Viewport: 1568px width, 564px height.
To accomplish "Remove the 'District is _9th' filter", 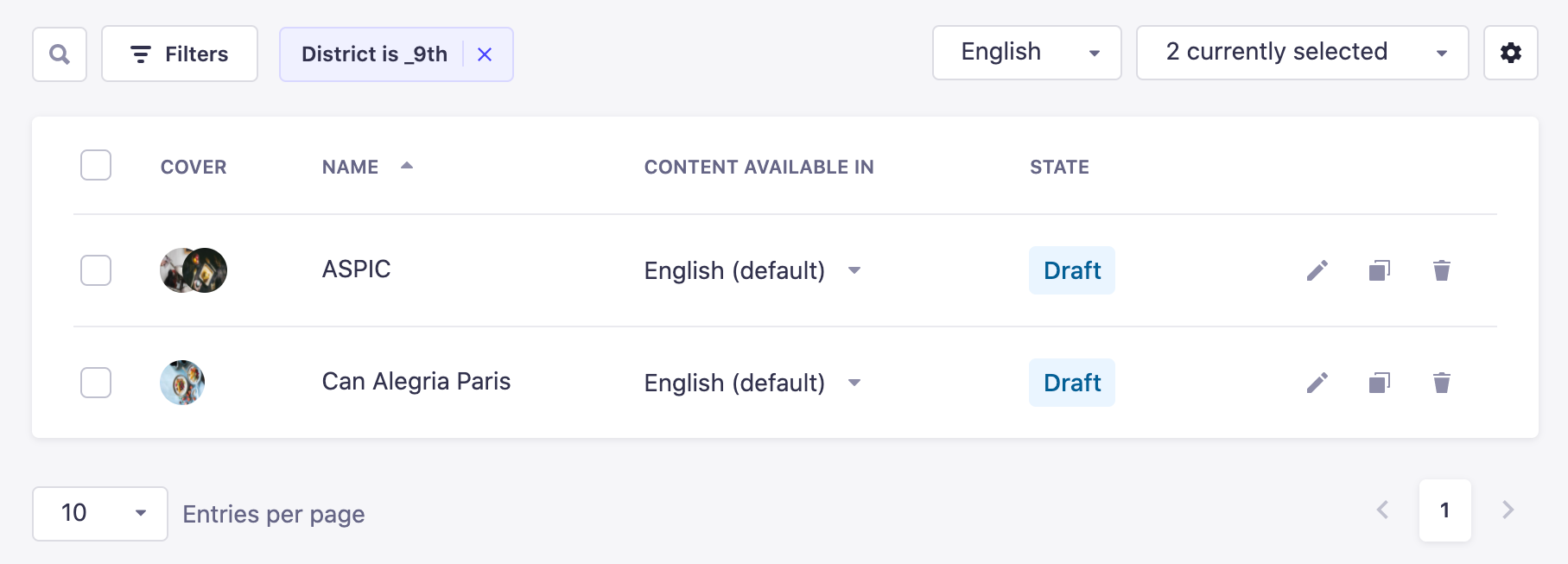I will click(x=486, y=54).
